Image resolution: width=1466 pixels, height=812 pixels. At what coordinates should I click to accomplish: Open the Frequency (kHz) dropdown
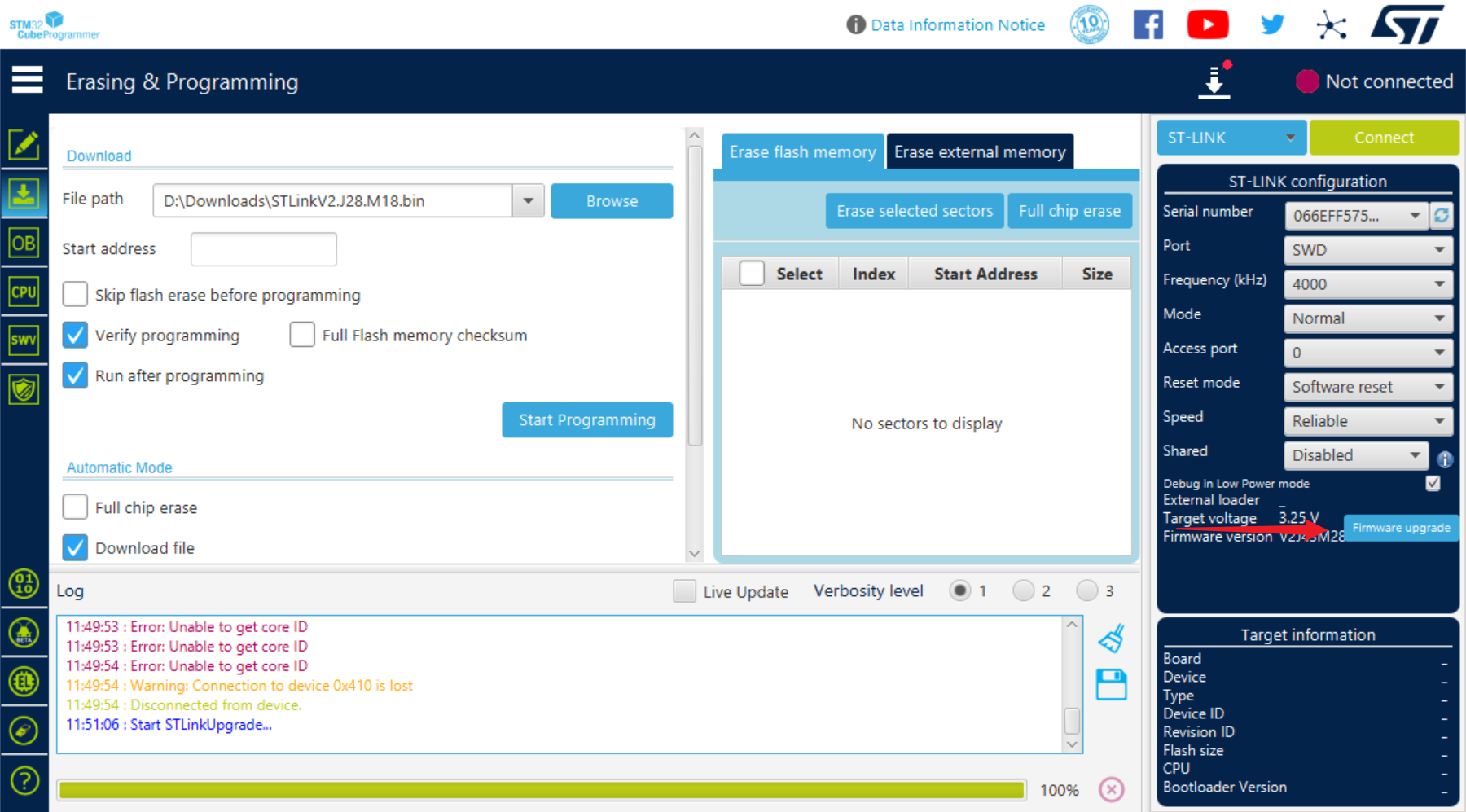[x=1368, y=283]
